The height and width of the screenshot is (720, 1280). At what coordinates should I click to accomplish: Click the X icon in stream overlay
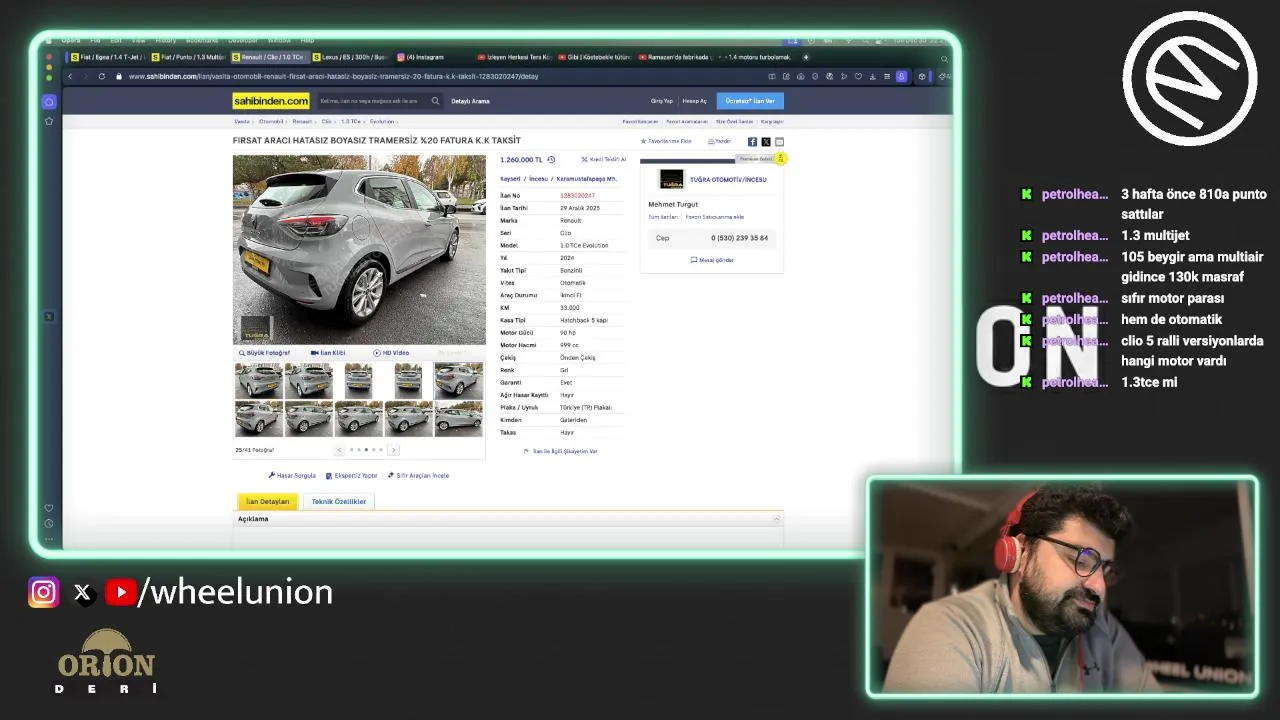[x=83, y=593]
